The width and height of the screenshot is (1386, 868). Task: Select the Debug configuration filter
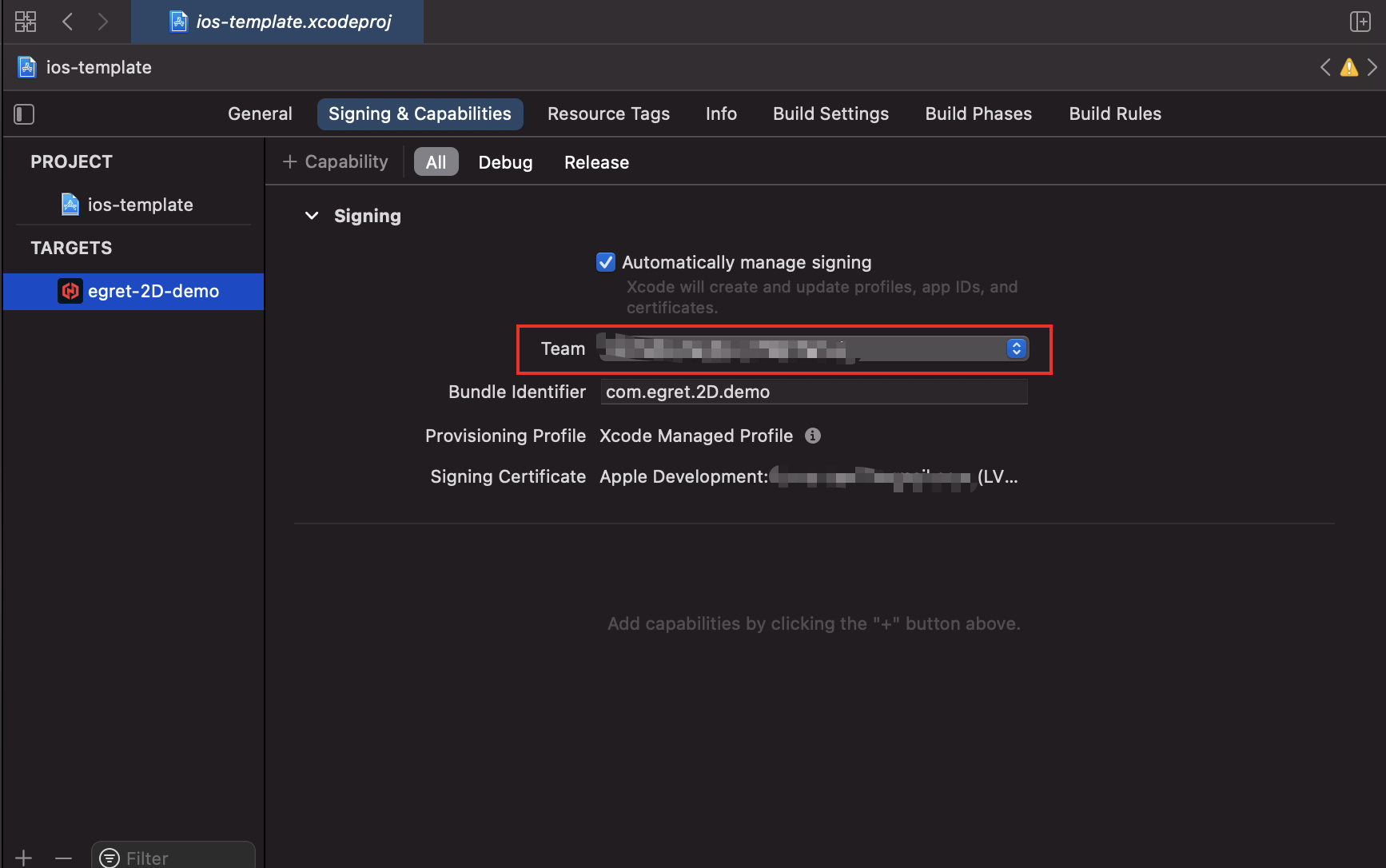[505, 162]
